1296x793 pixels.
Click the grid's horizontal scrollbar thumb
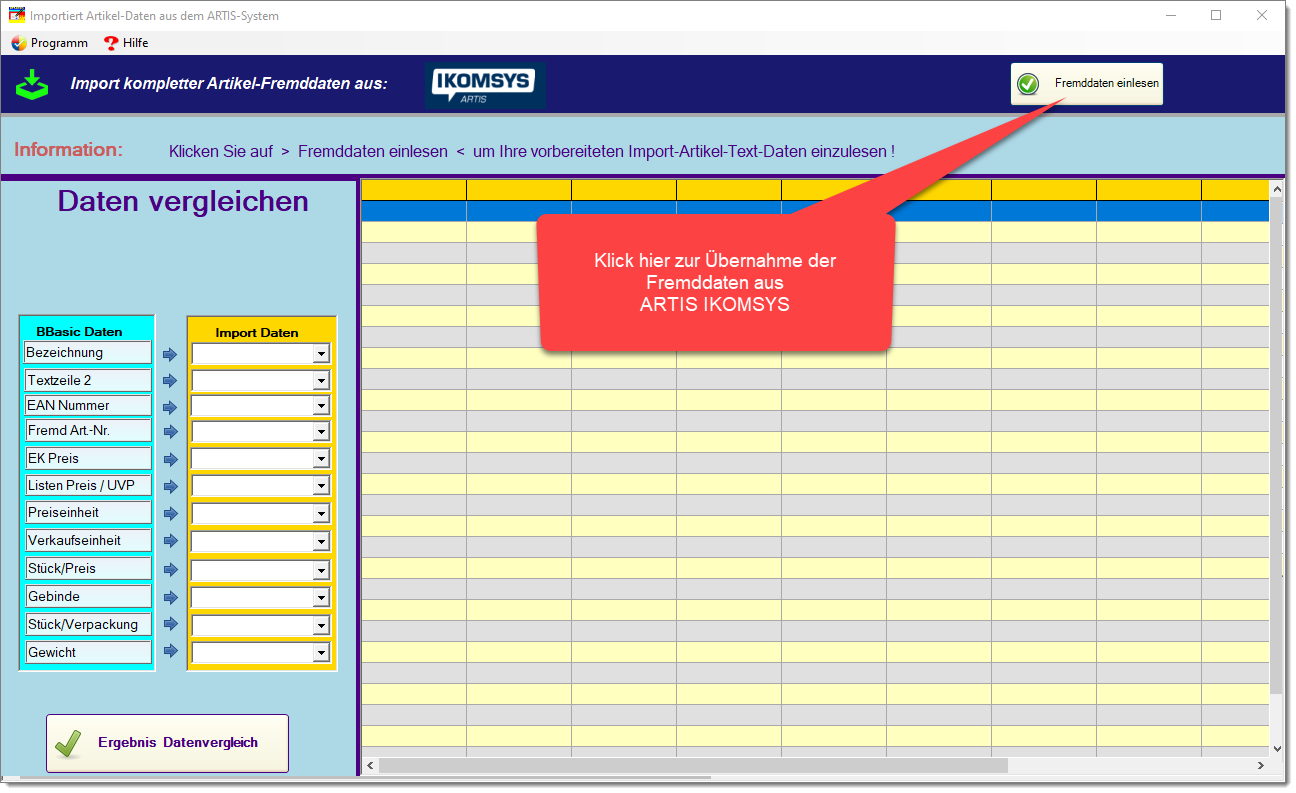click(694, 765)
